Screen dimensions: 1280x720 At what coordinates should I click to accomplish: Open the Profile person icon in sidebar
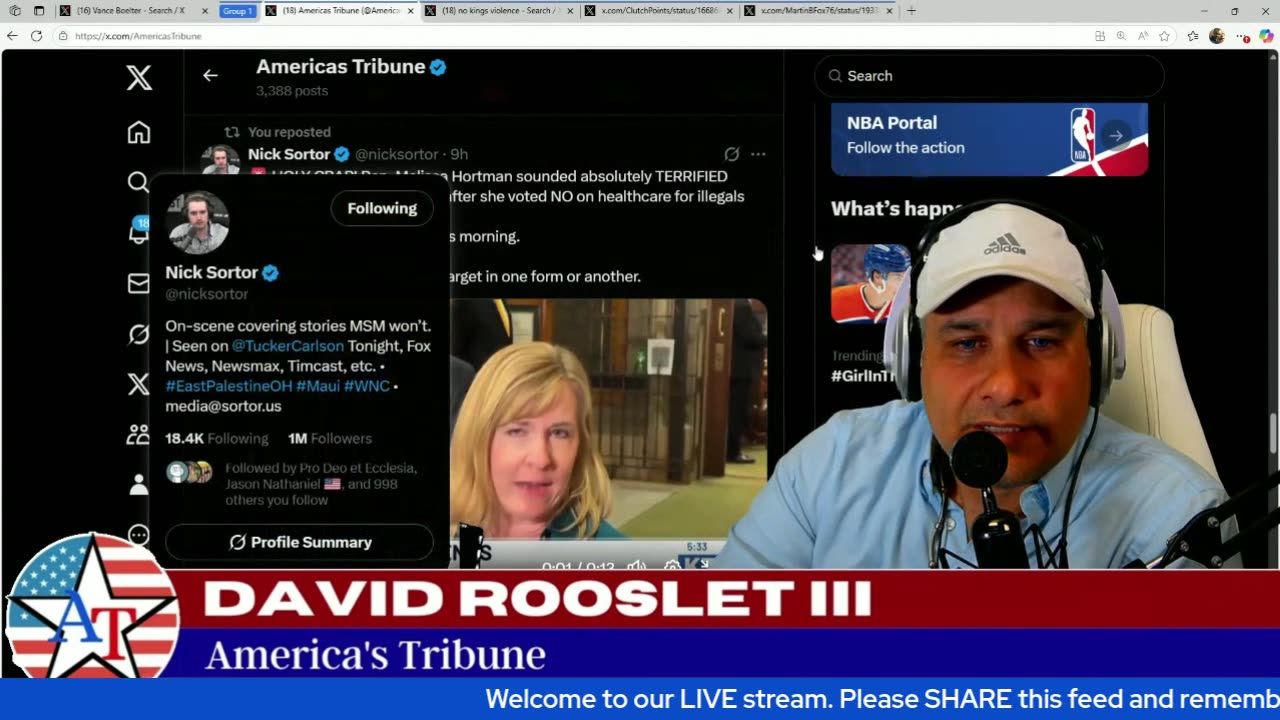(138, 485)
